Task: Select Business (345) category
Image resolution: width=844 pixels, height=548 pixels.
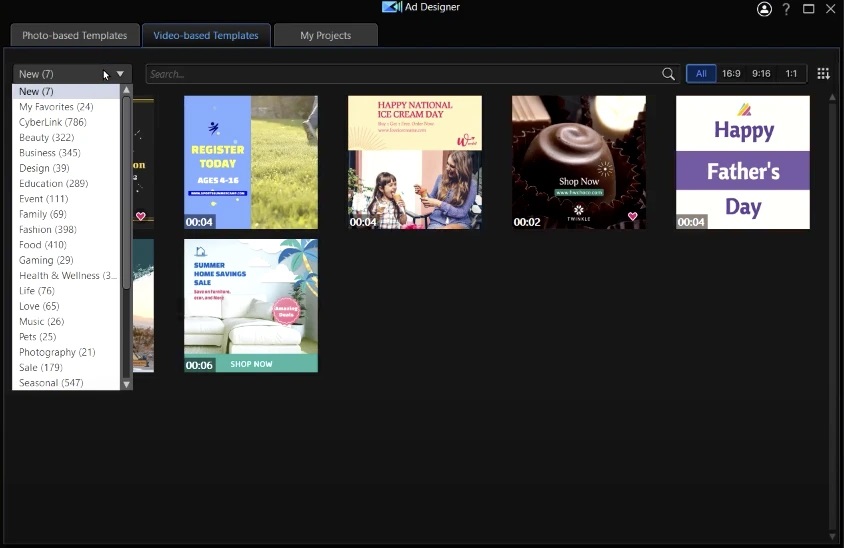Action: click(66, 153)
